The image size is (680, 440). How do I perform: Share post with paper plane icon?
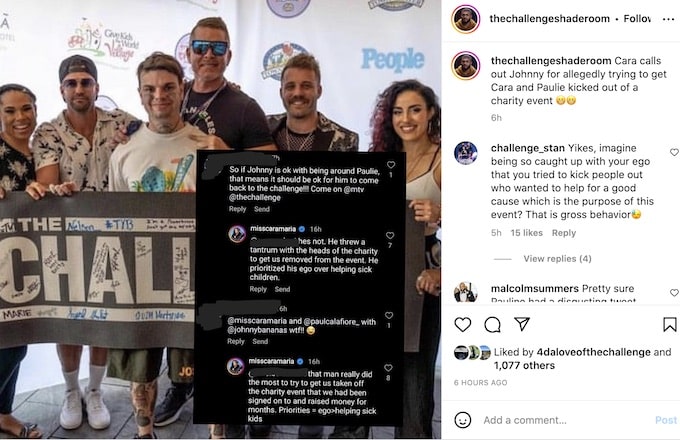click(522, 324)
